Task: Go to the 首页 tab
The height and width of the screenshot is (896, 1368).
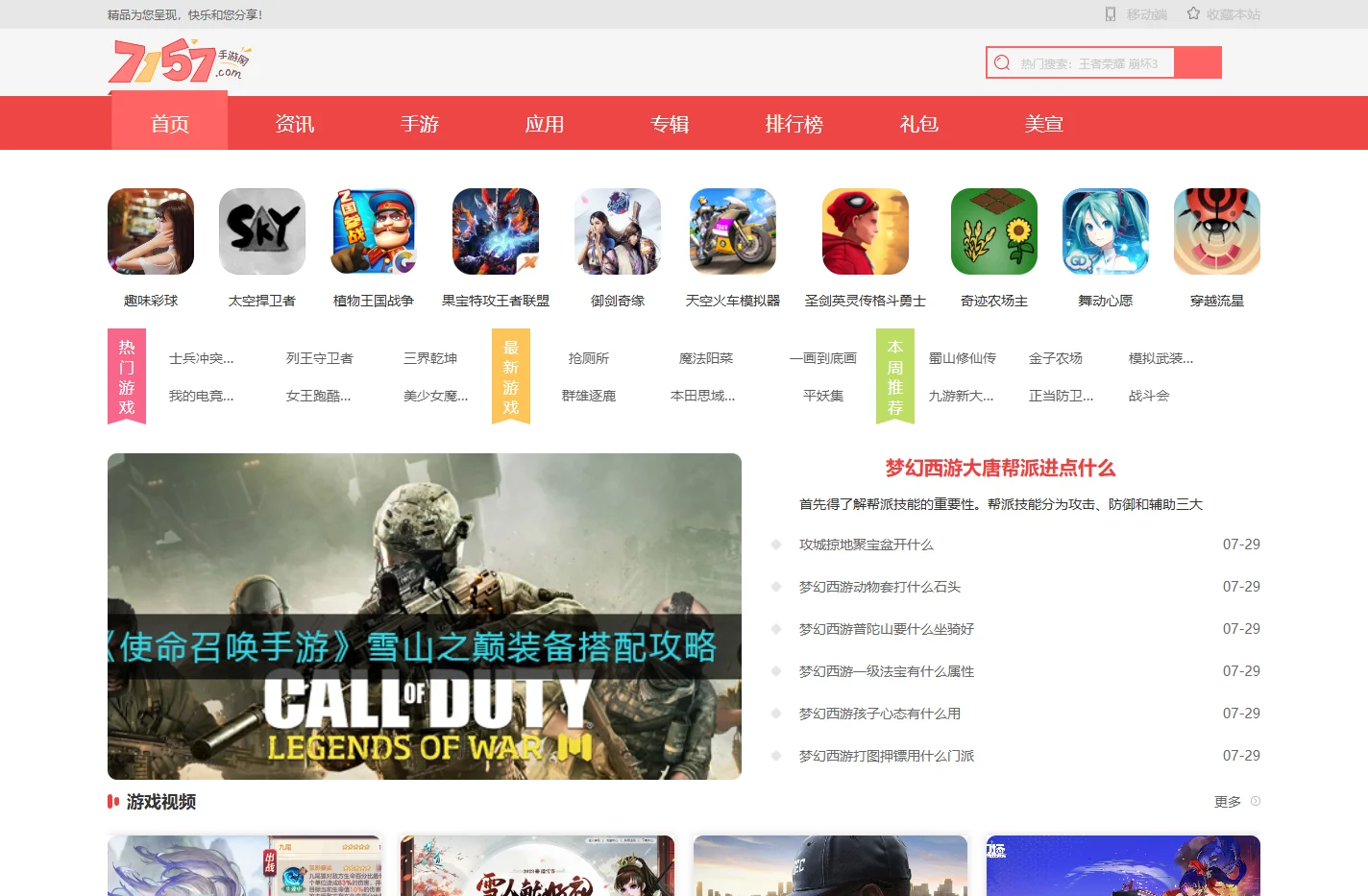Action: [x=170, y=123]
